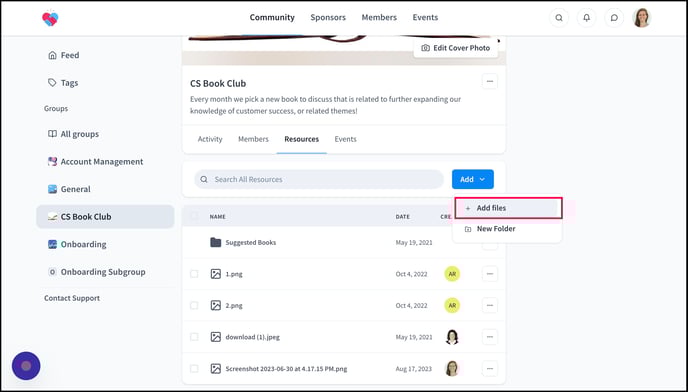Click creator avatar on Screenshot row
The height and width of the screenshot is (392, 688).
click(x=452, y=369)
